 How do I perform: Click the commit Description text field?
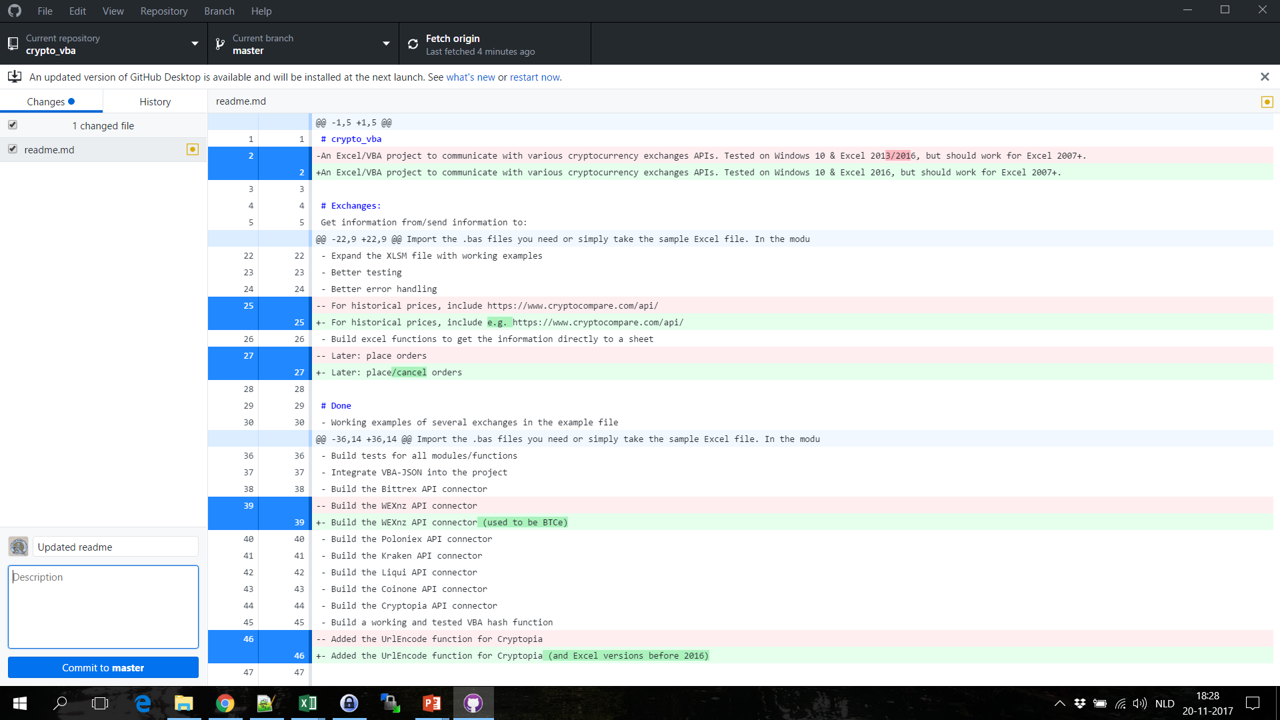point(103,607)
